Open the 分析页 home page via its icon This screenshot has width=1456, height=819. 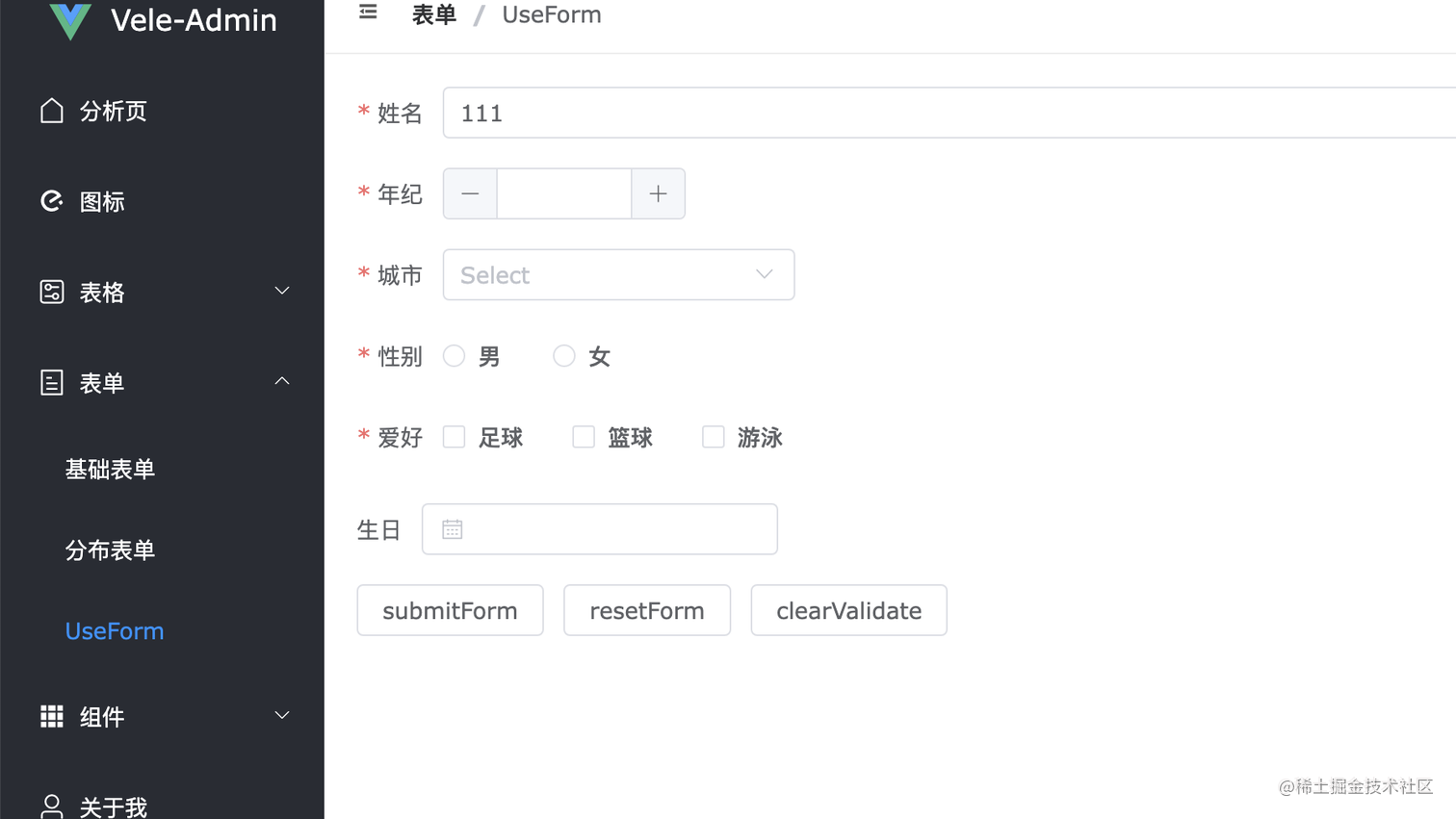point(52,110)
